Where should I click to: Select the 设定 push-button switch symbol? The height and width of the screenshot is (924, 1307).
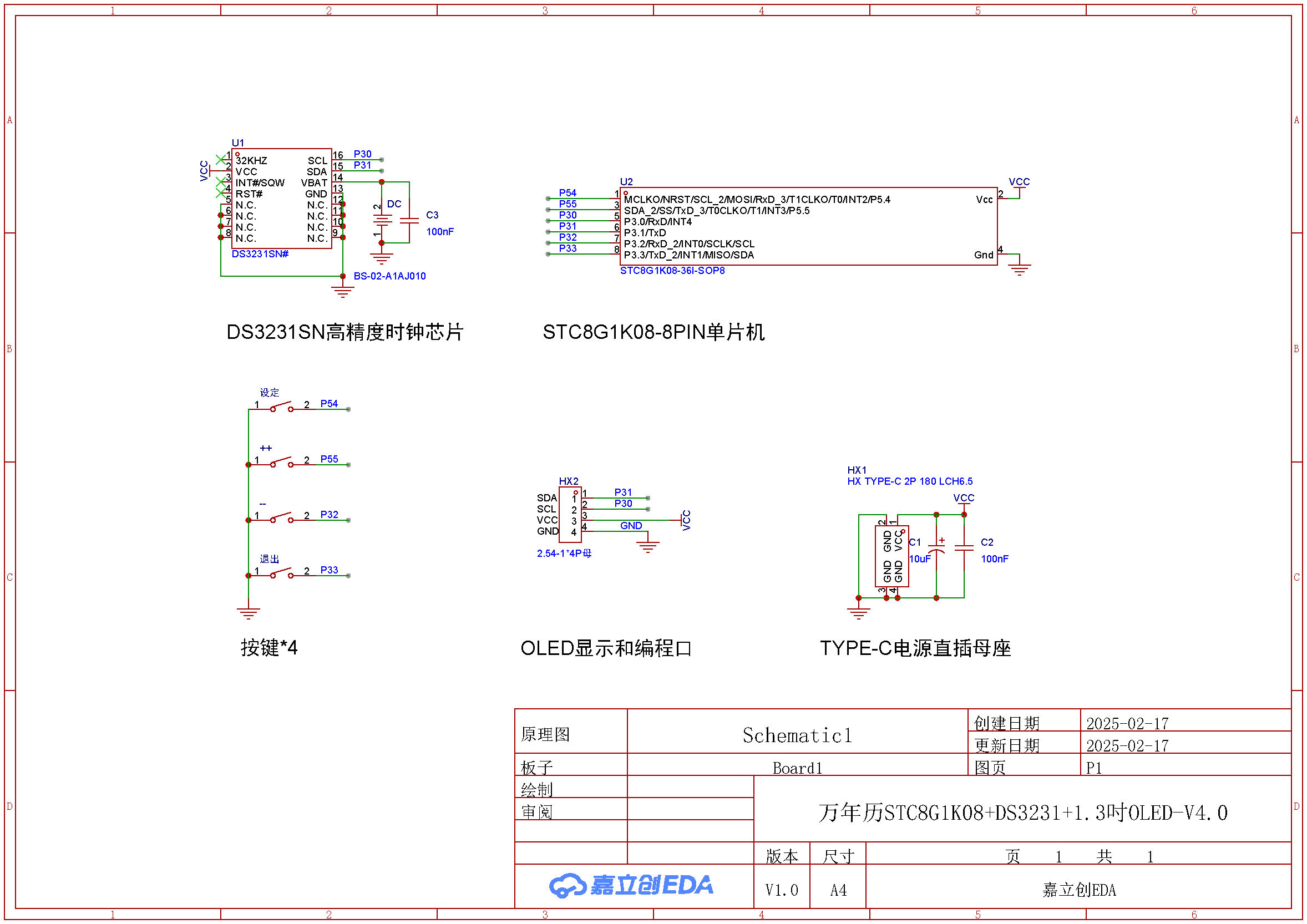(x=282, y=407)
